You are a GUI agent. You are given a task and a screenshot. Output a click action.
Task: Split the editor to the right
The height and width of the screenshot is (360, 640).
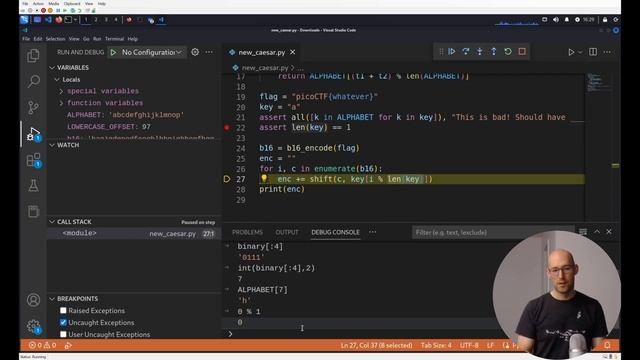593,52
